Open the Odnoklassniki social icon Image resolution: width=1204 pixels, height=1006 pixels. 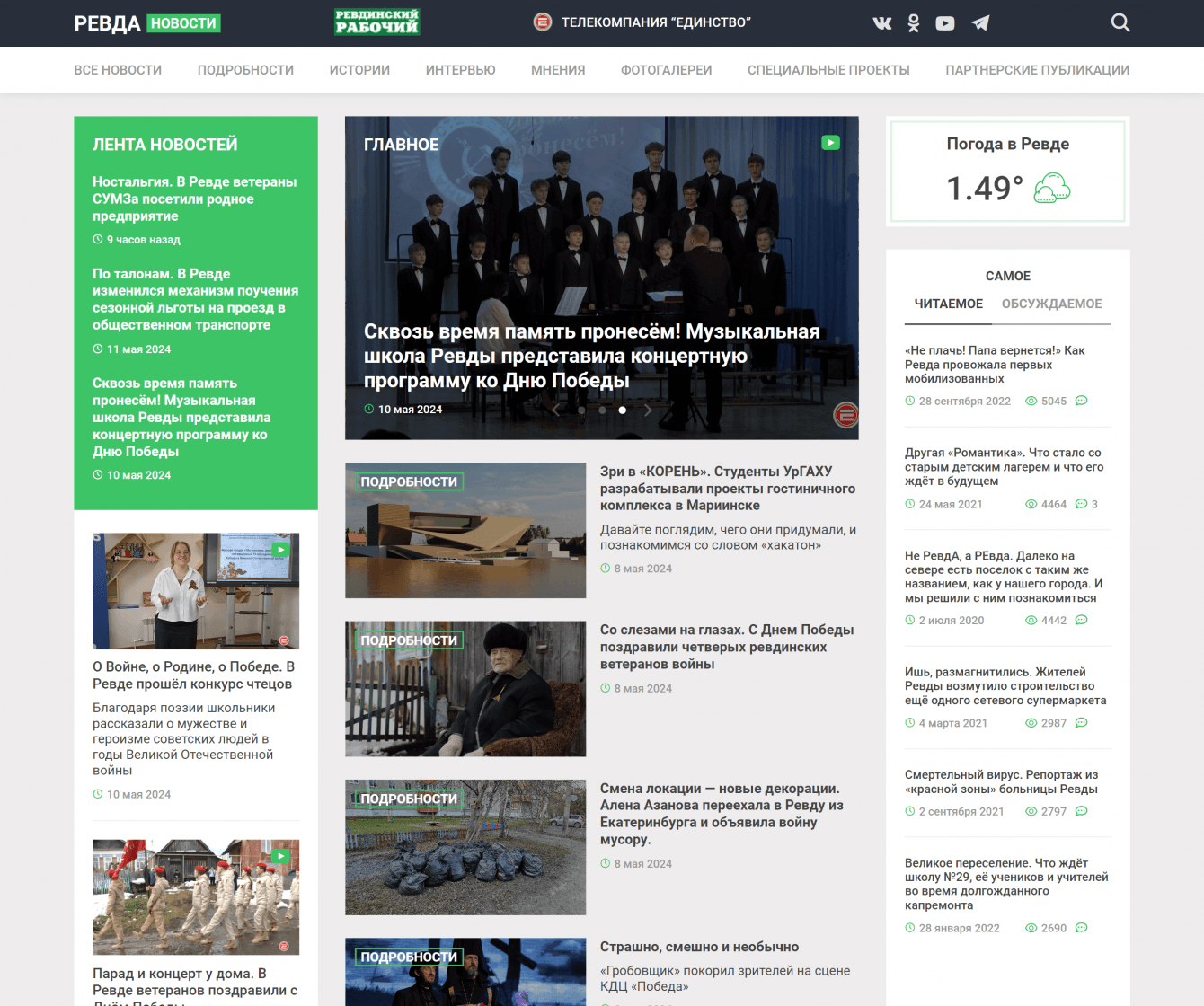pyautogui.click(x=914, y=23)
